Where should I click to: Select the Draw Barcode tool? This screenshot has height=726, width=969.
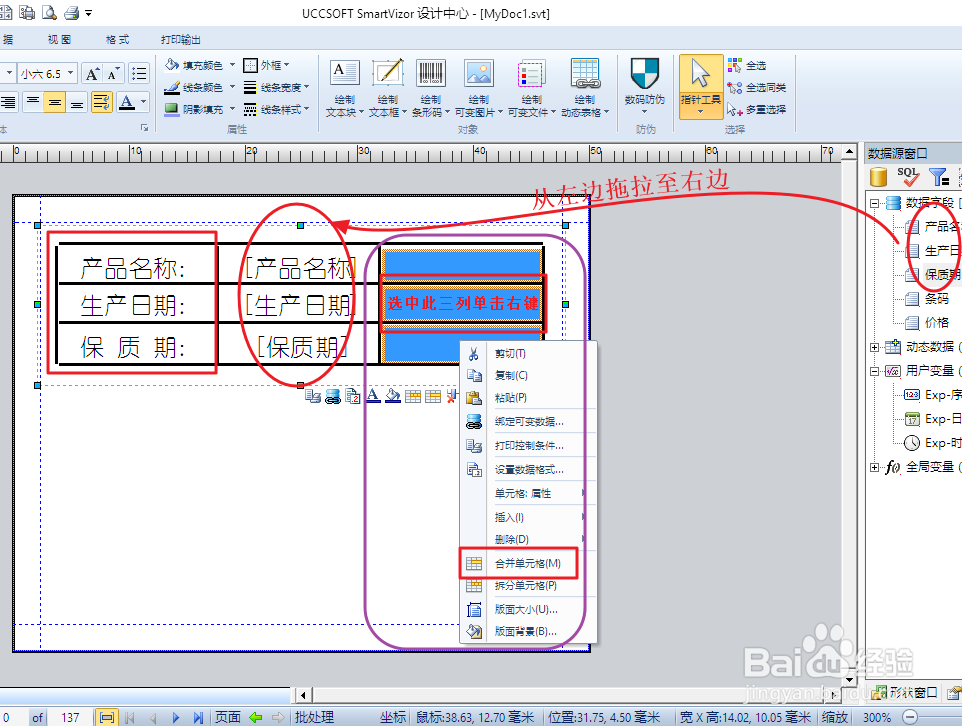(431, 88)
